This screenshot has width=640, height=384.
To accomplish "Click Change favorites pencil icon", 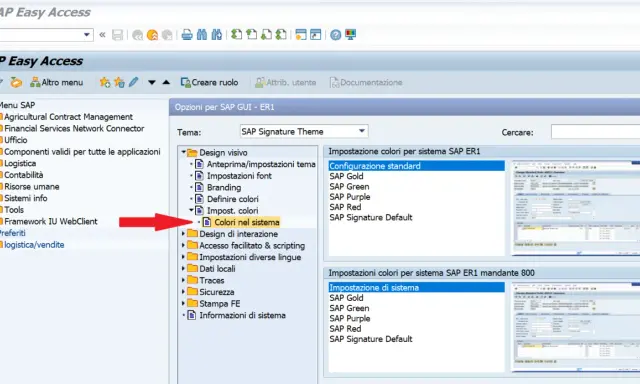I will click(x=133, y=82).
